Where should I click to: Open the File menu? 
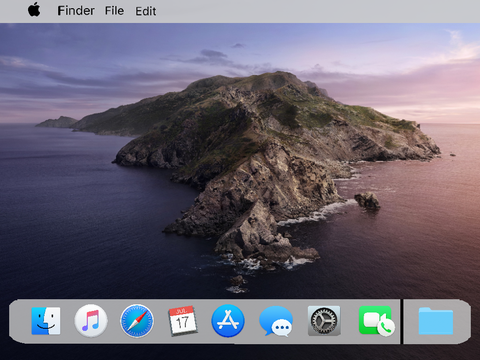pyautogui.click(x=114, y=11)
